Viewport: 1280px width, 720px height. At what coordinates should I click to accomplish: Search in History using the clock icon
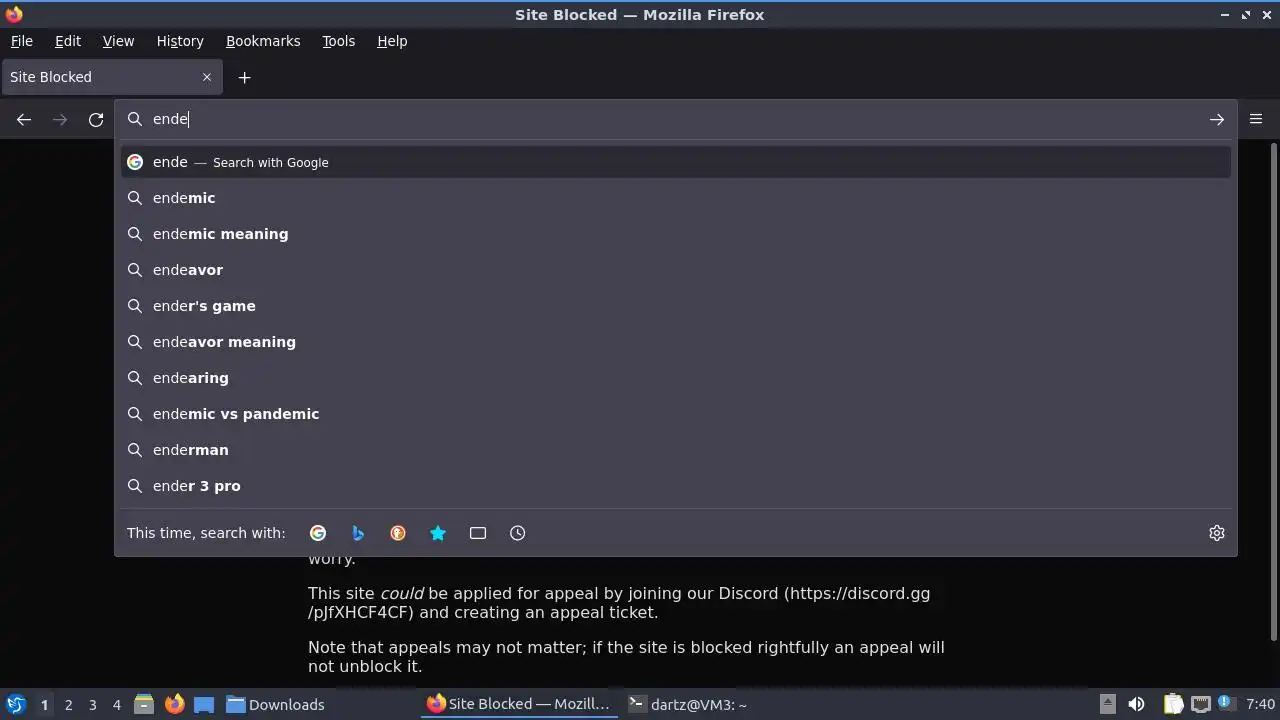click(x=518, y=533)
